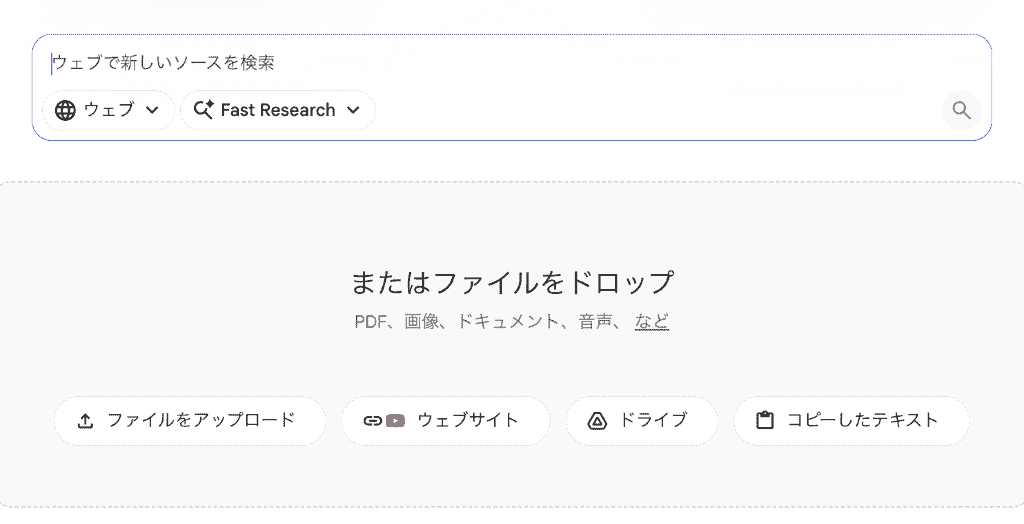Click the chain link icon for ウェブサイト
This screenshot has height=524, width=1024.
tap(372, 421)
